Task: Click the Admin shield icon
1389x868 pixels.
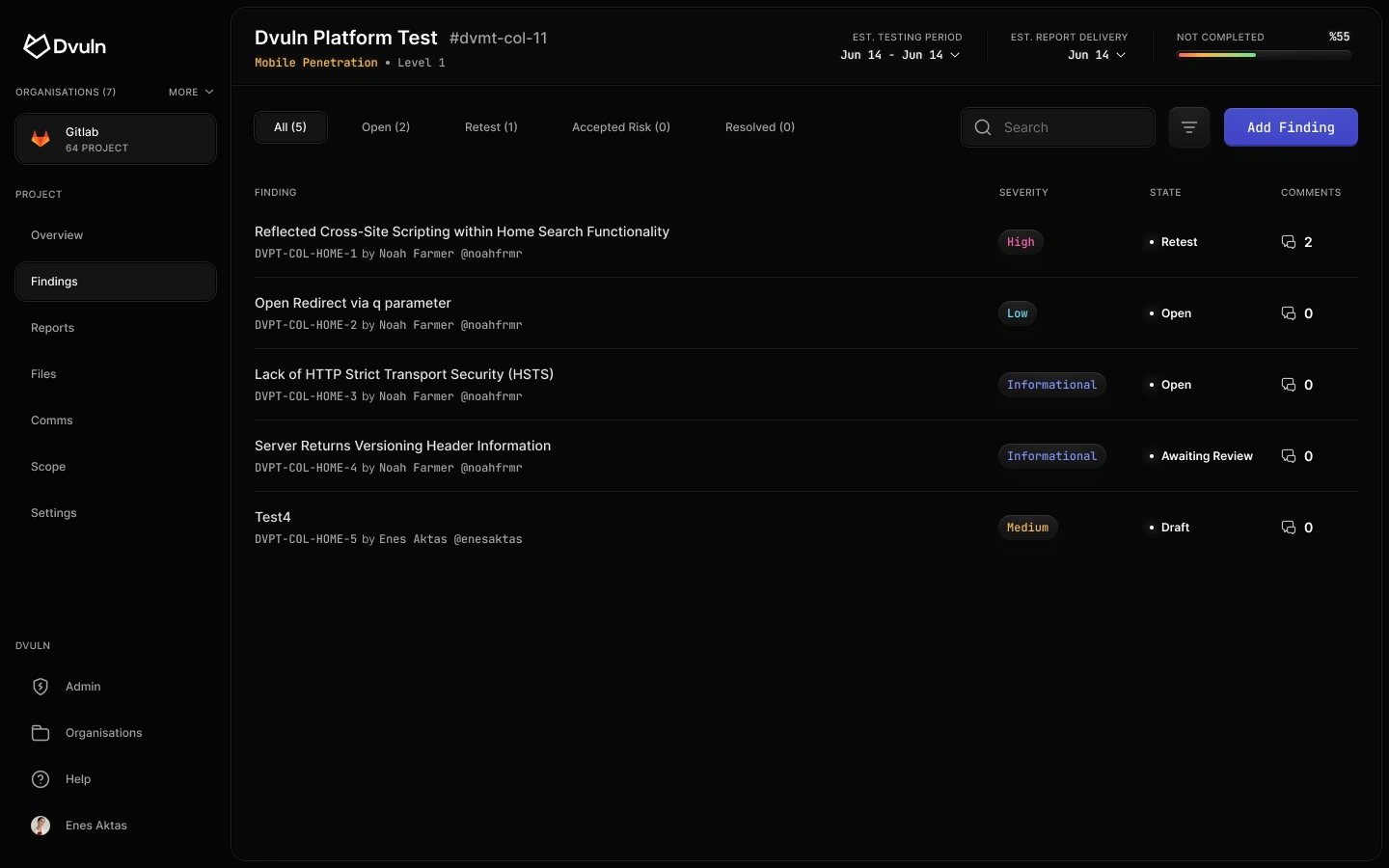Action: (x=41, y=687)
